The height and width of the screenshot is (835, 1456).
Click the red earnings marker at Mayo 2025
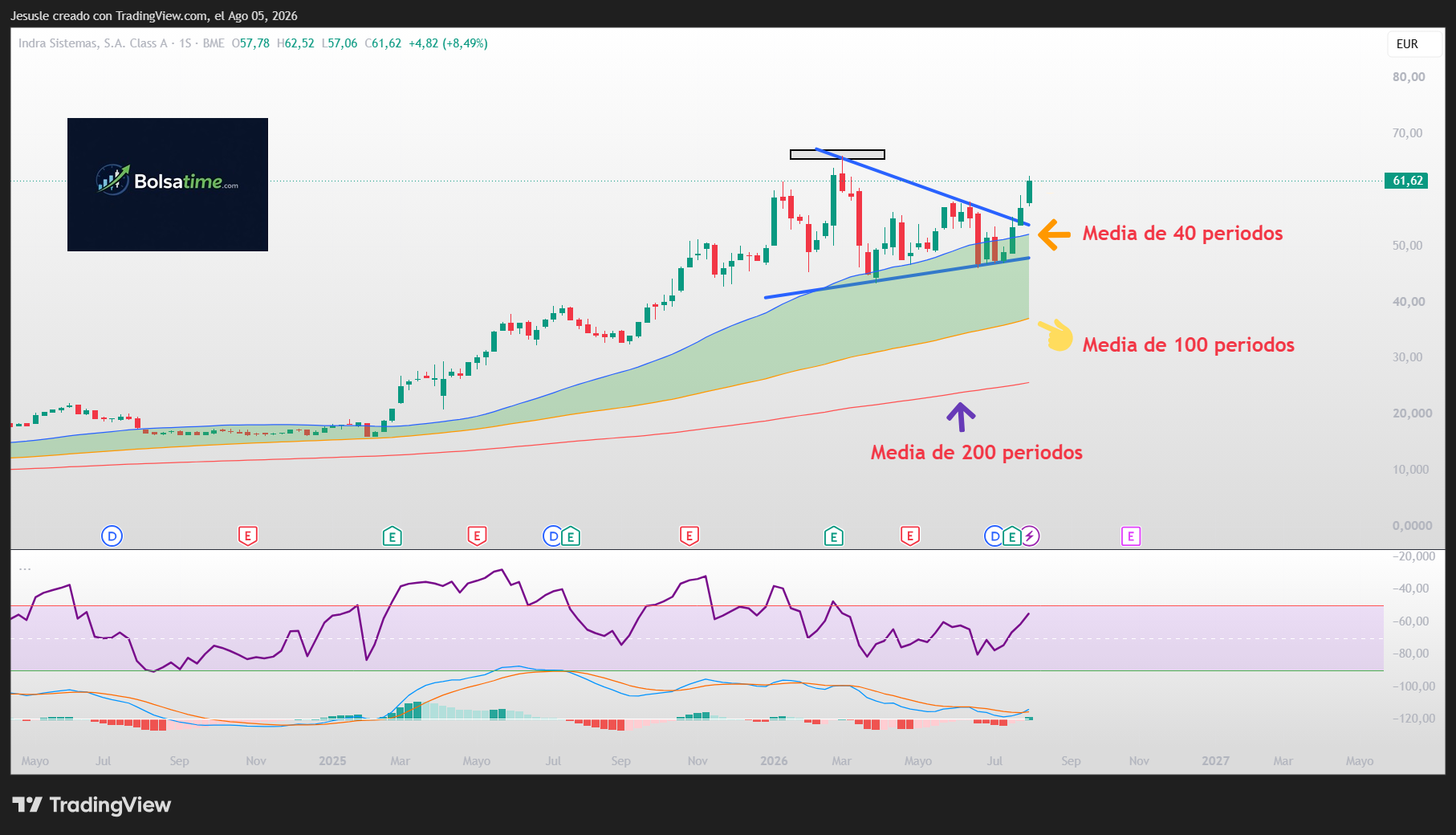tap(477, 536)
